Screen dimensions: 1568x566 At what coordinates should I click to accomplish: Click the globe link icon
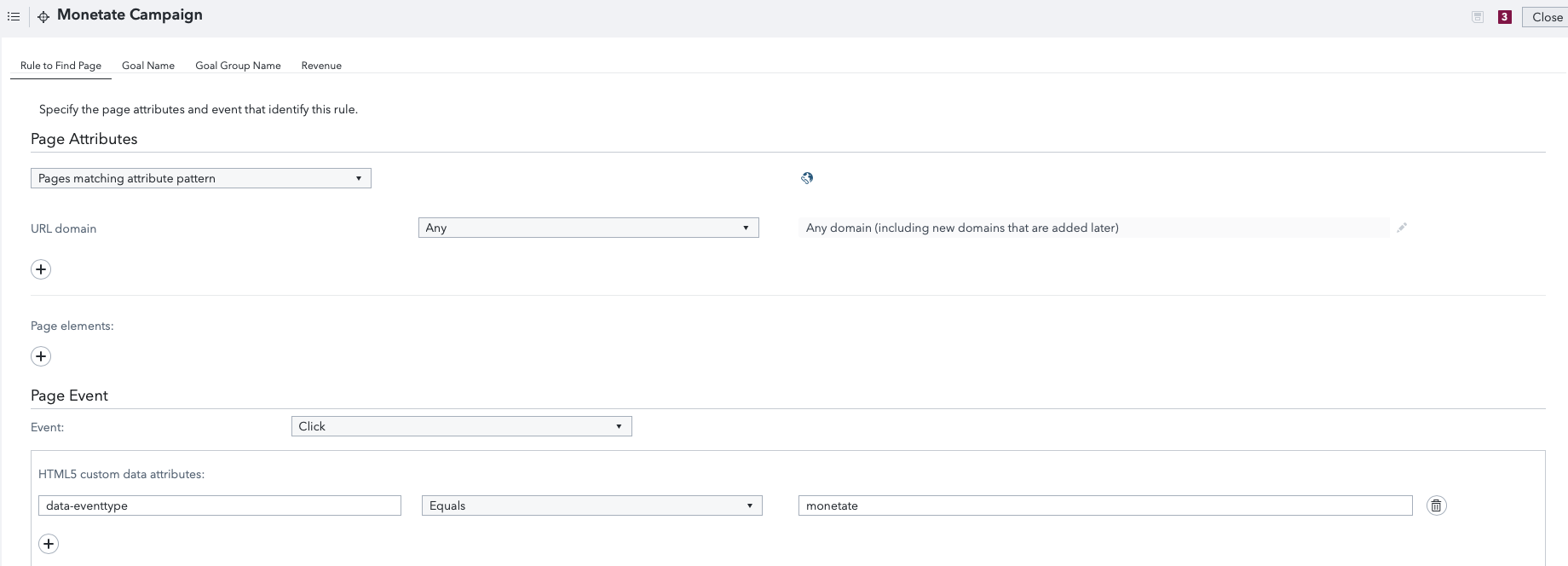point(807,178)
